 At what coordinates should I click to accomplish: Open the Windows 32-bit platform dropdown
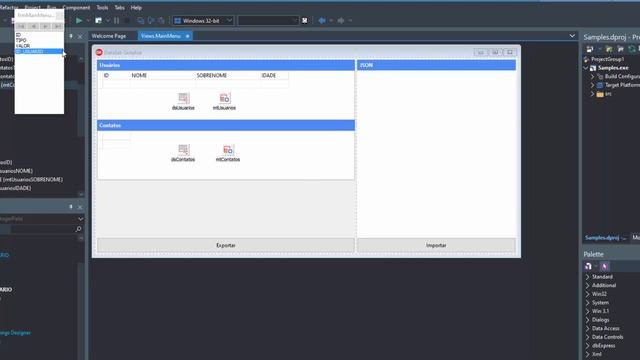229,20
